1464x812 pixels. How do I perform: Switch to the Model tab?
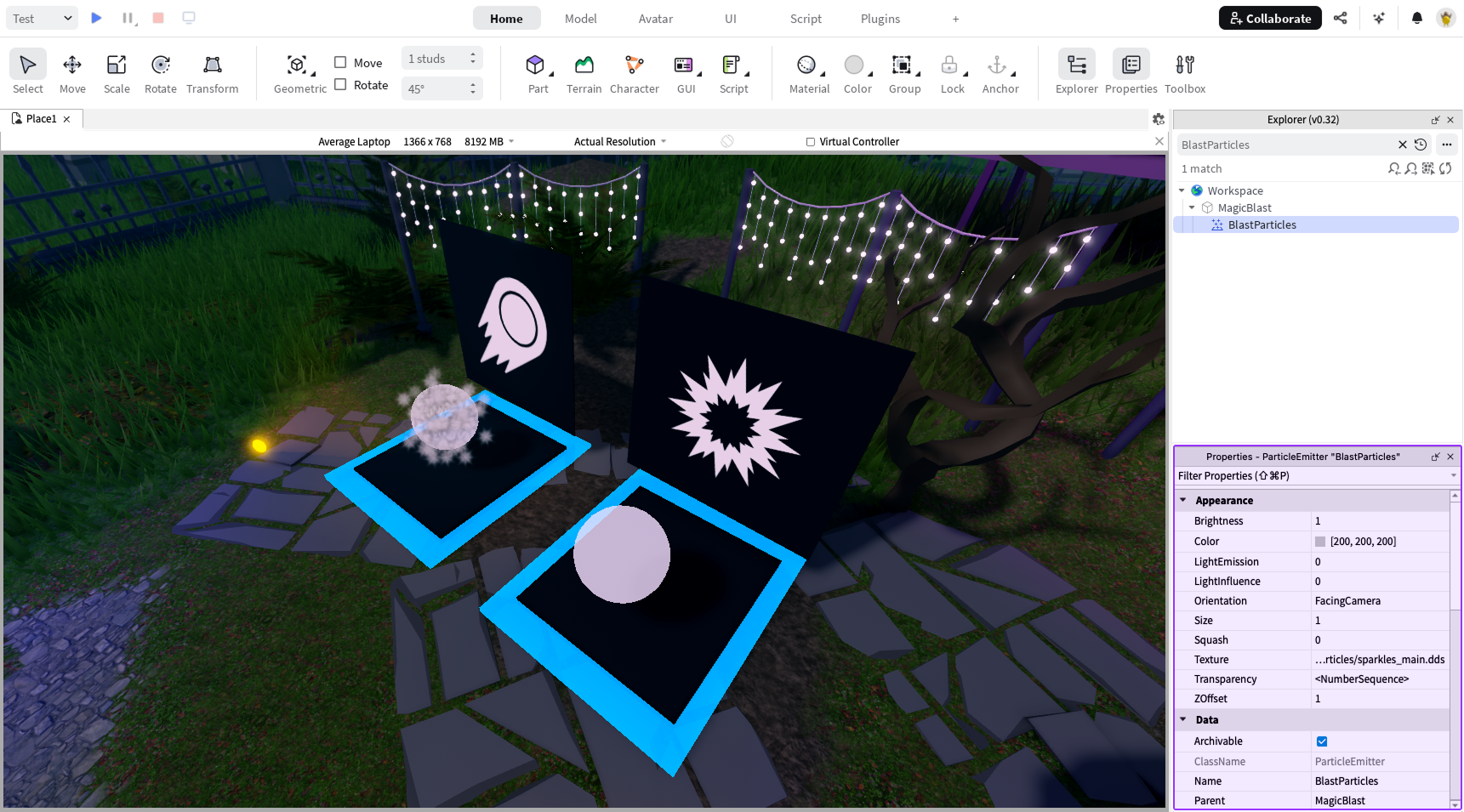pos(581,19)
